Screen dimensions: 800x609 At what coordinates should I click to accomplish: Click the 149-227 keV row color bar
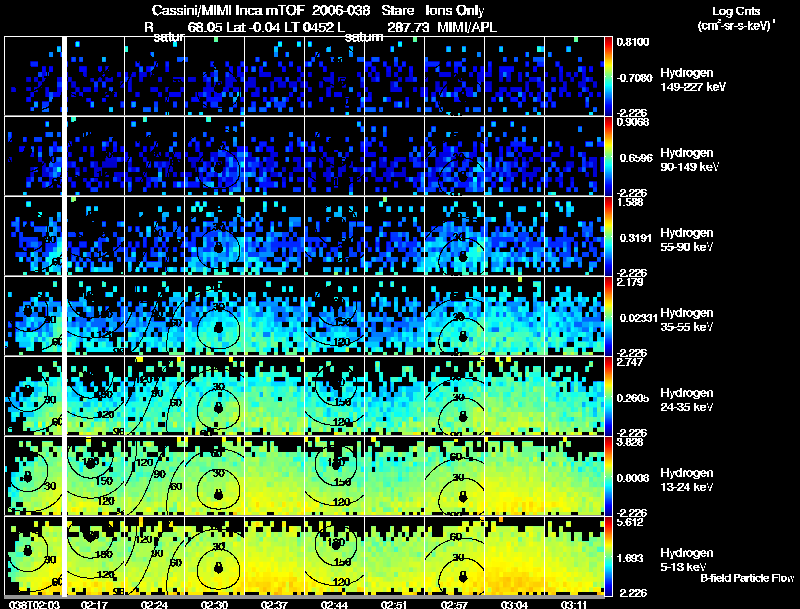(x=608, y=76)
